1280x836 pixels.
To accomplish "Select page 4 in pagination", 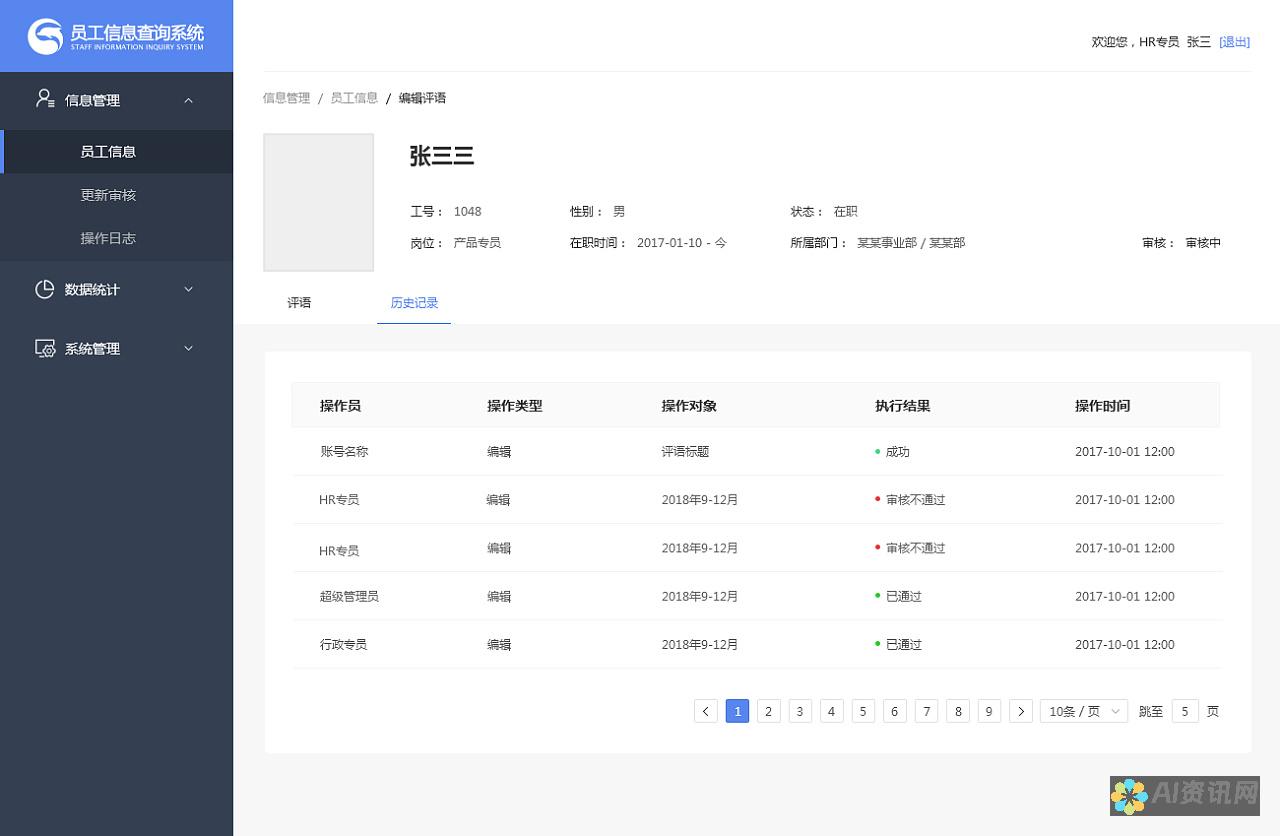I will 832,711.
